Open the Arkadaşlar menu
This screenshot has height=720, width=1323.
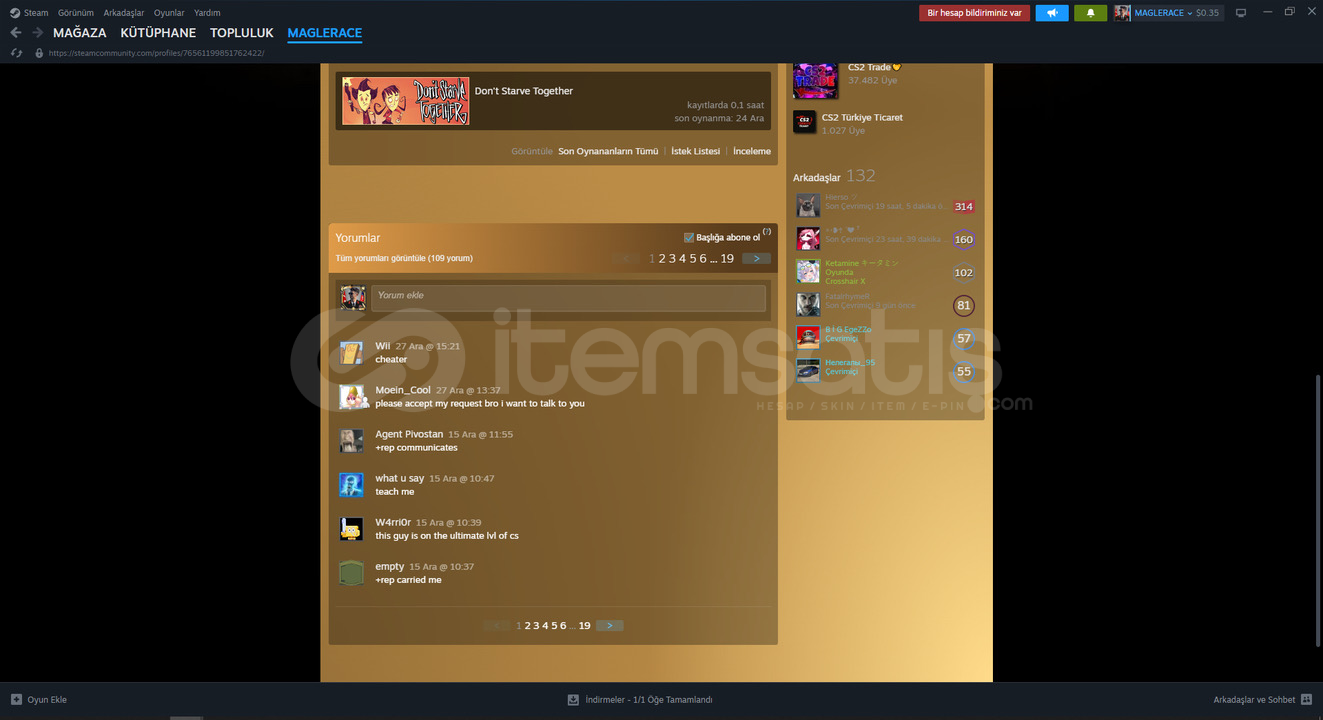tap(124, 13)
